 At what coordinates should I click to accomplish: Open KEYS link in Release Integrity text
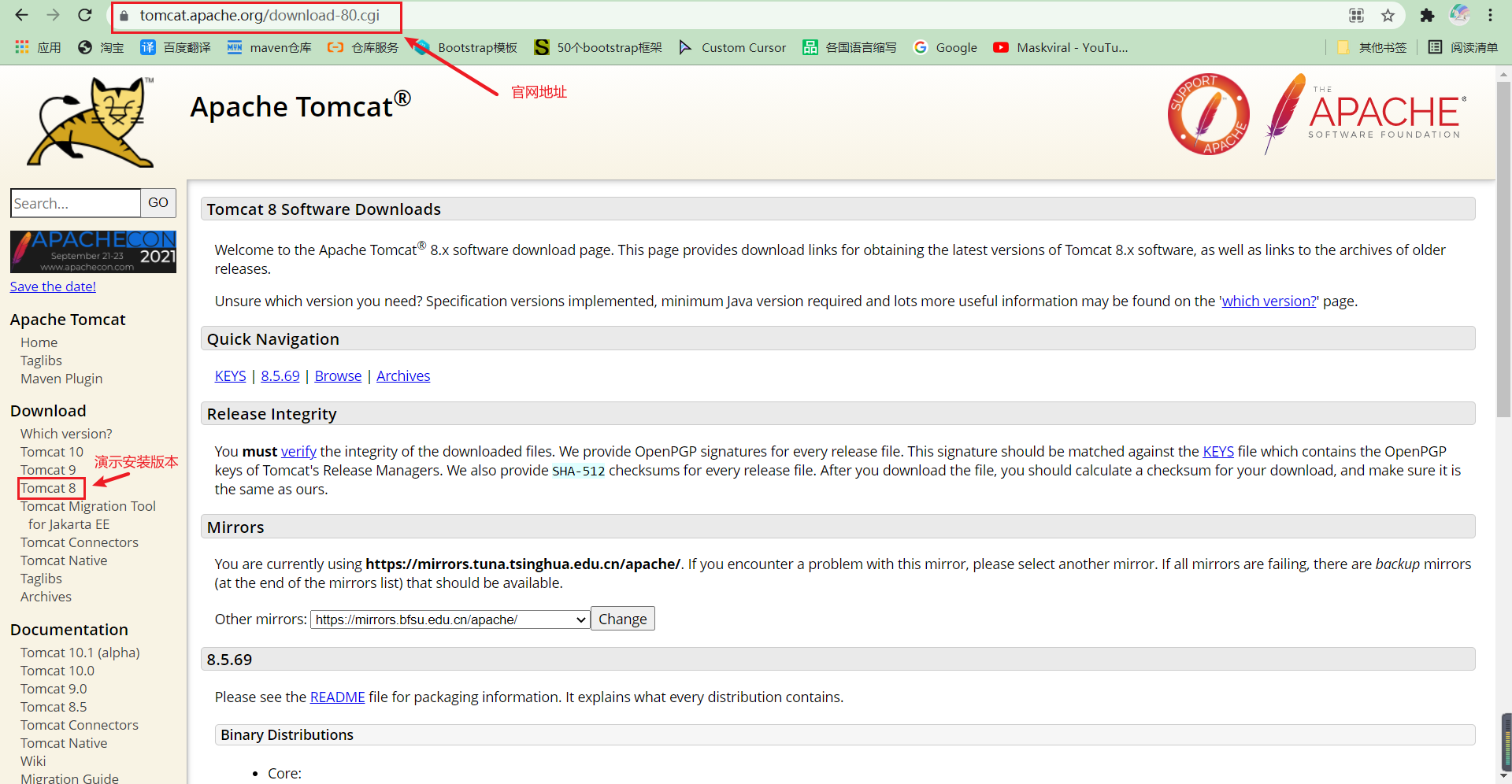click(x=1218, y=452)
